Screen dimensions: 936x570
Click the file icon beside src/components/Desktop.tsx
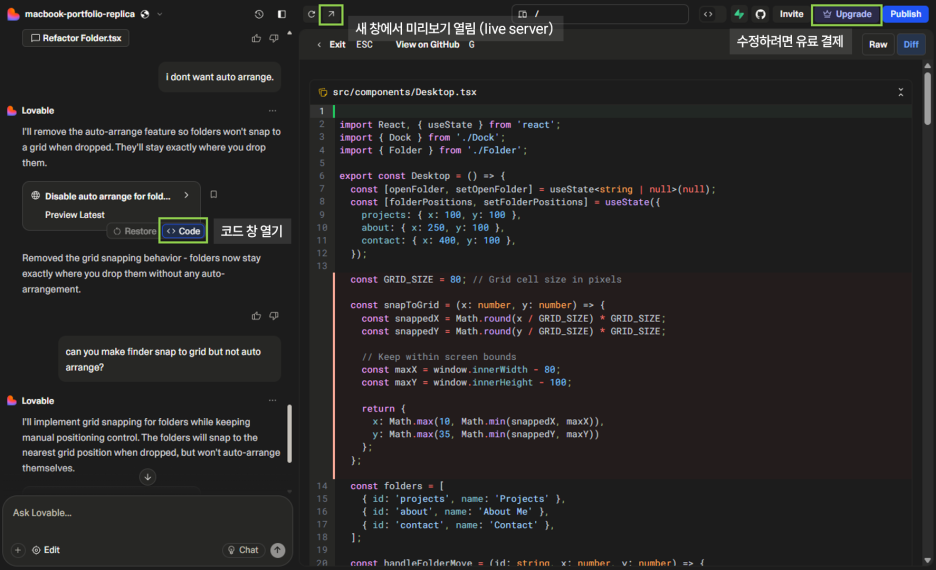(323, 92)
